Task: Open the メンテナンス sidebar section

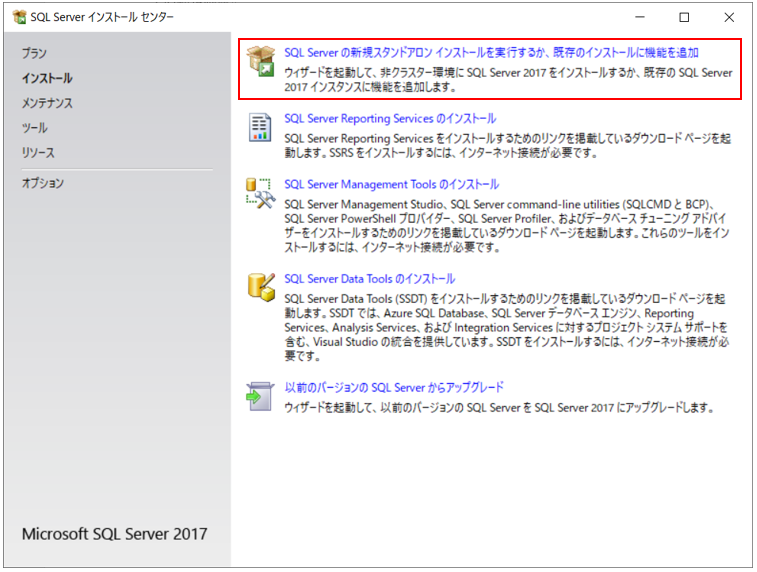Action: pyautogui.click(x=47, y=103)
